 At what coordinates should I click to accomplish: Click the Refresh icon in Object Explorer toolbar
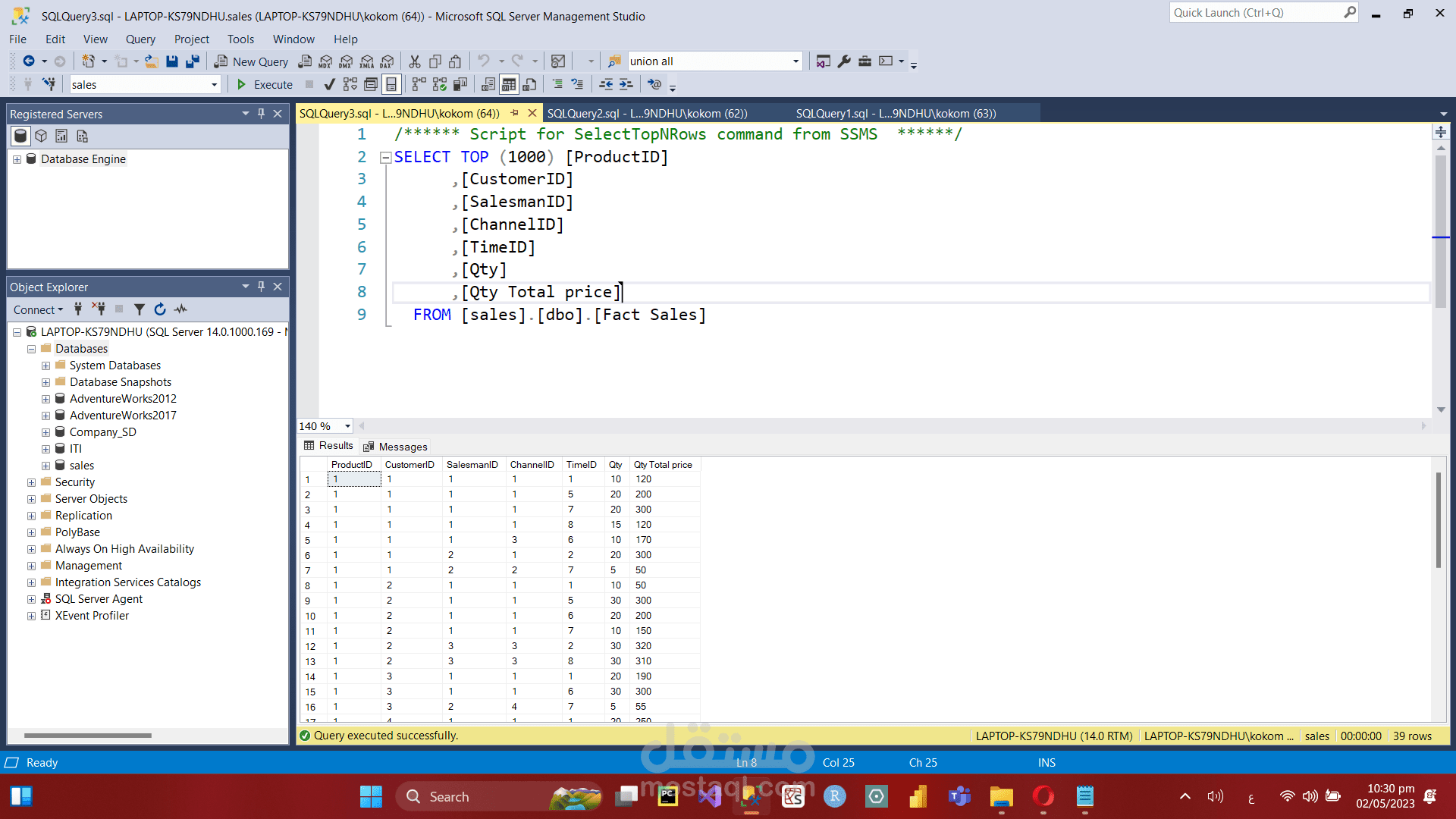159,309
